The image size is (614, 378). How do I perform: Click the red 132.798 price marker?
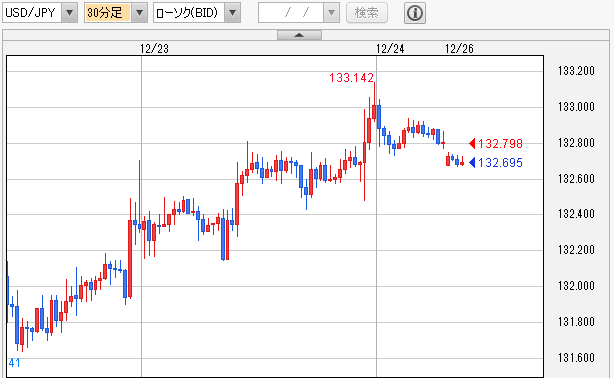(x=496, y=144)
